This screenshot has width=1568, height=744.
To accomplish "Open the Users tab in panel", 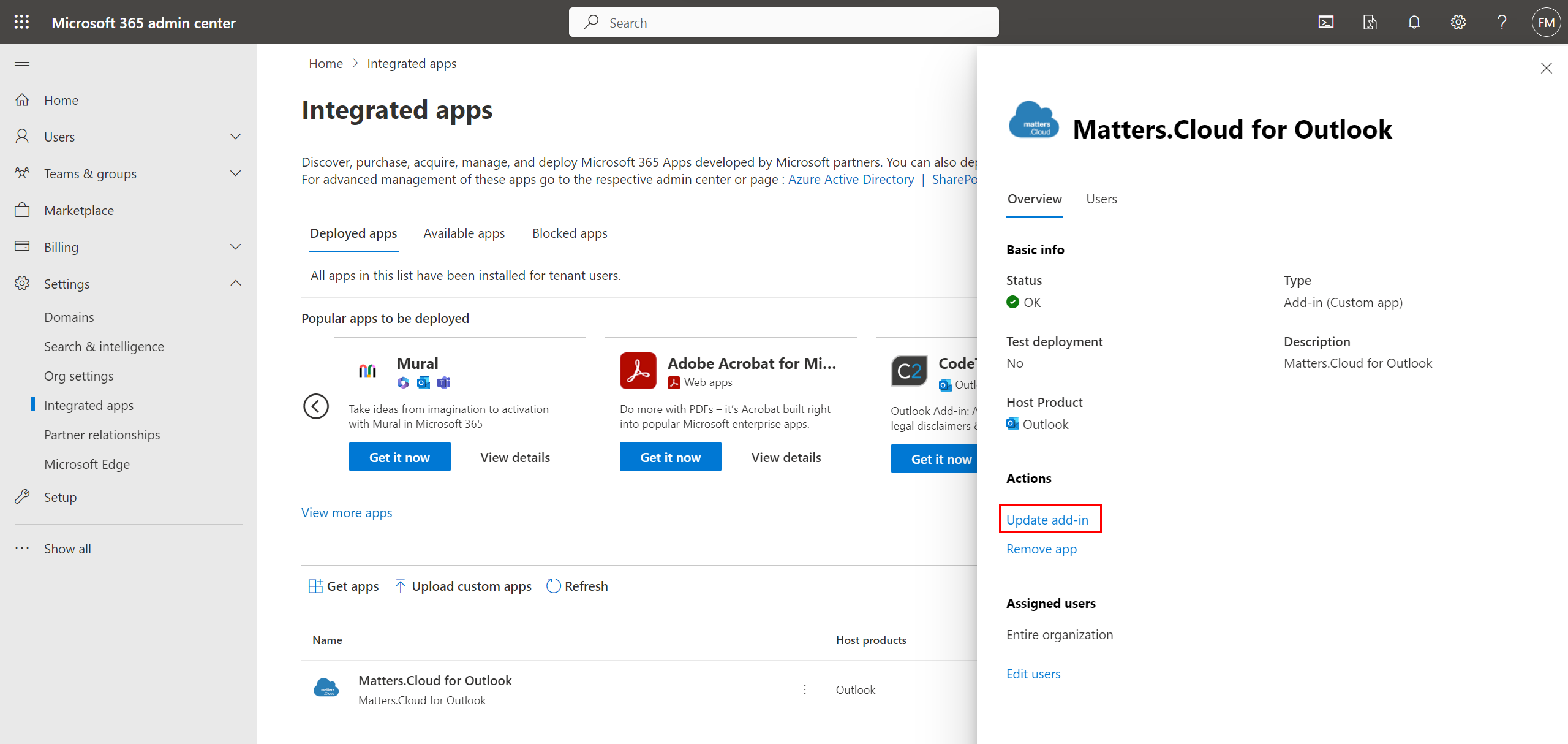I will 1101,199.
